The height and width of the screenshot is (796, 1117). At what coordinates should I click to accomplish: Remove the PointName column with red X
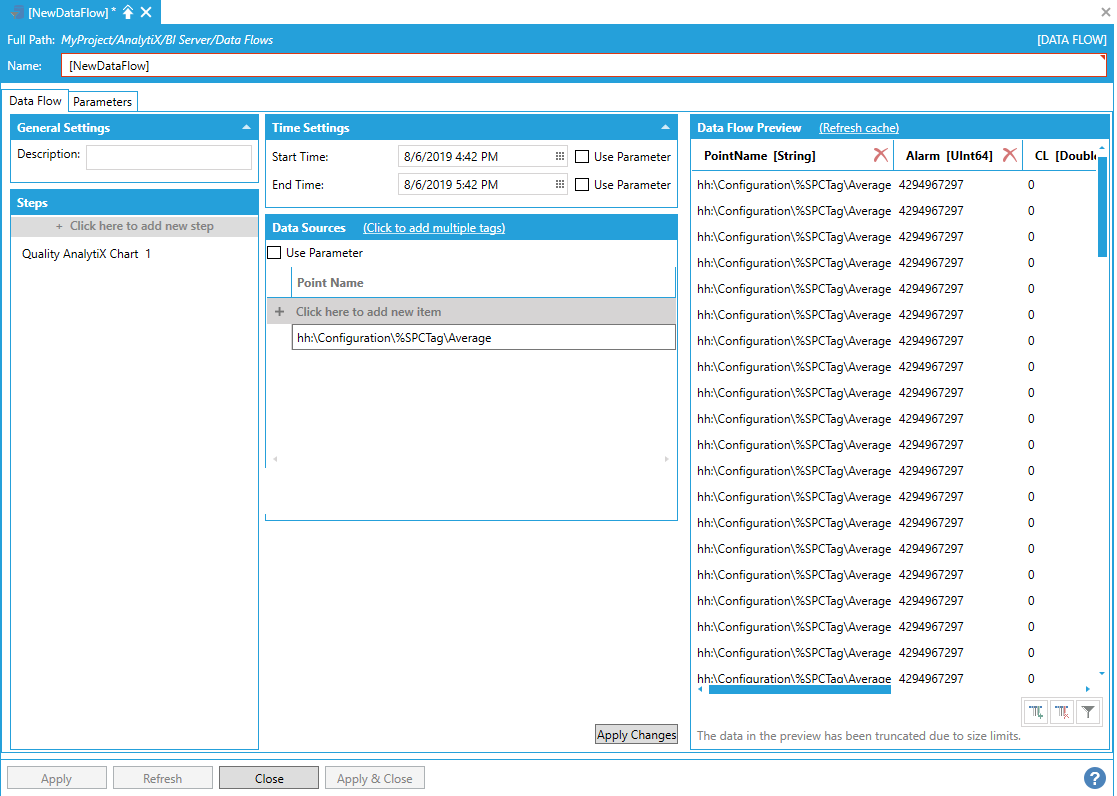[880, 155]
